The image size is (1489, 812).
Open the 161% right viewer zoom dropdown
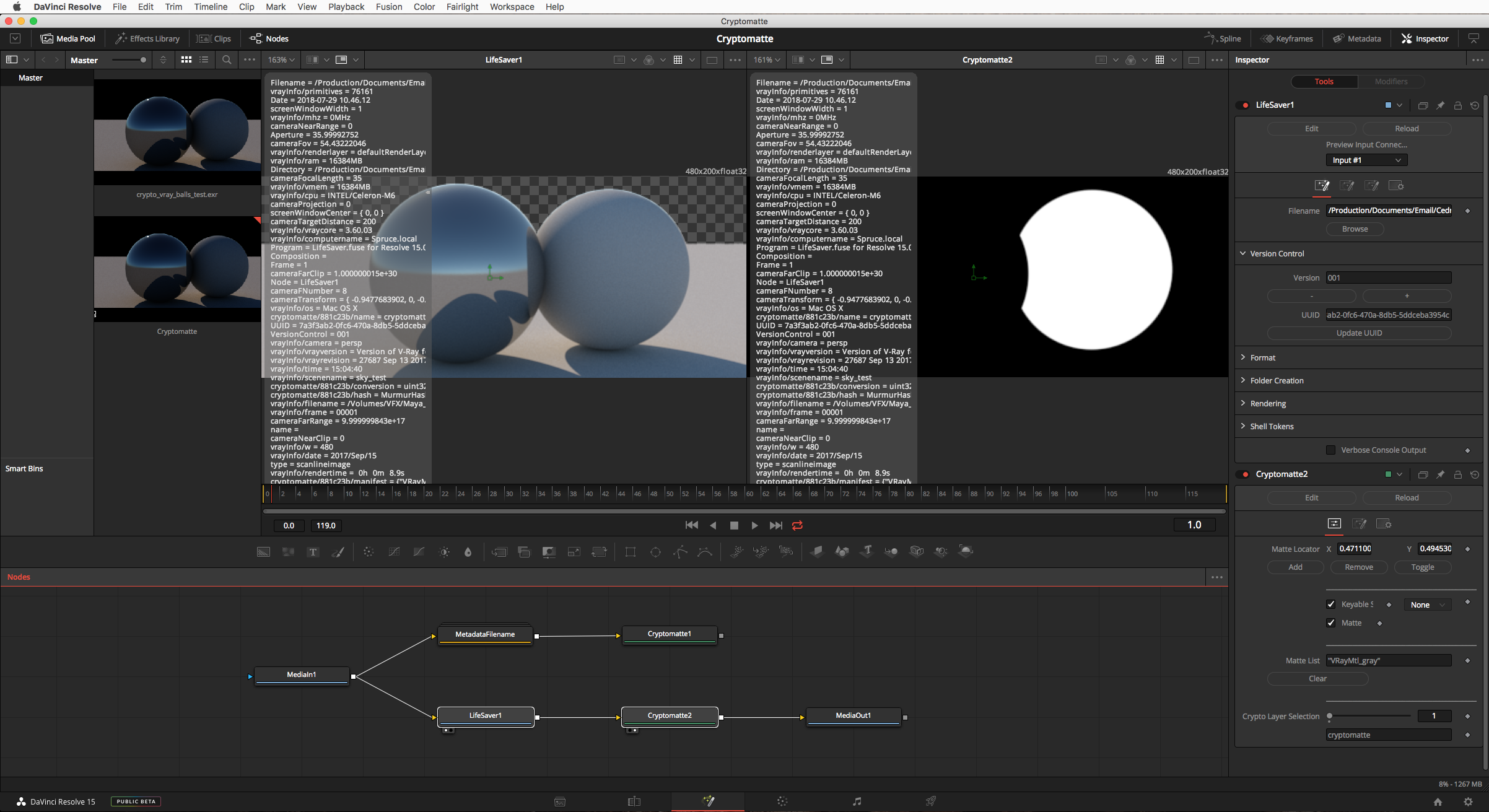[766, 59]
